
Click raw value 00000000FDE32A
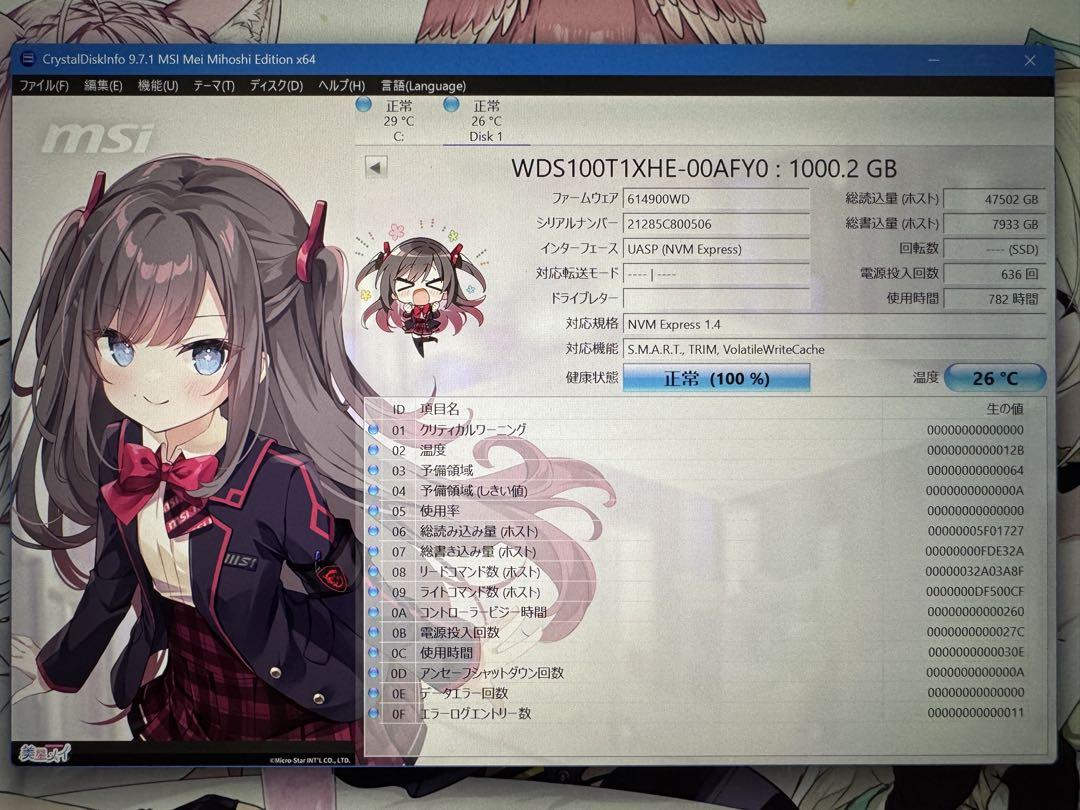click(975, 551)
